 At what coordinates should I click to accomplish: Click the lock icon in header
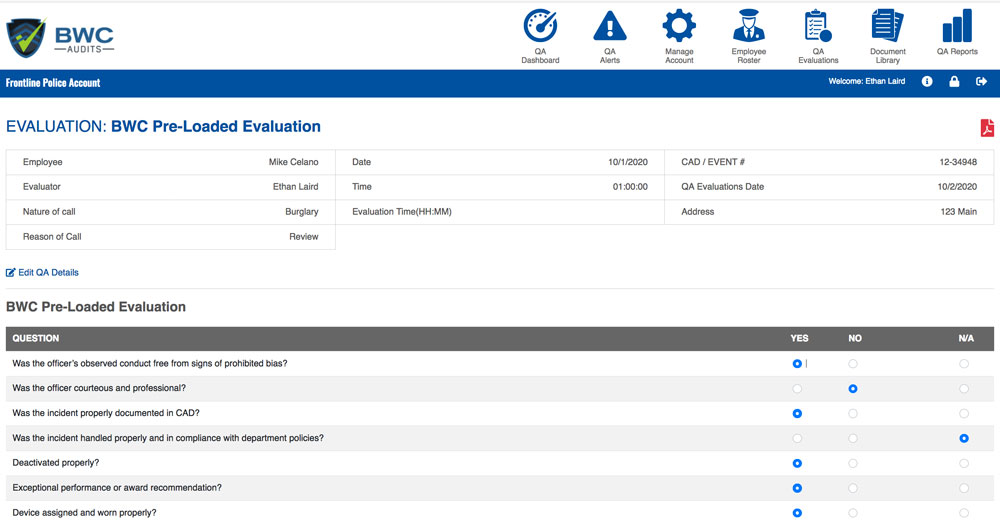954,82
